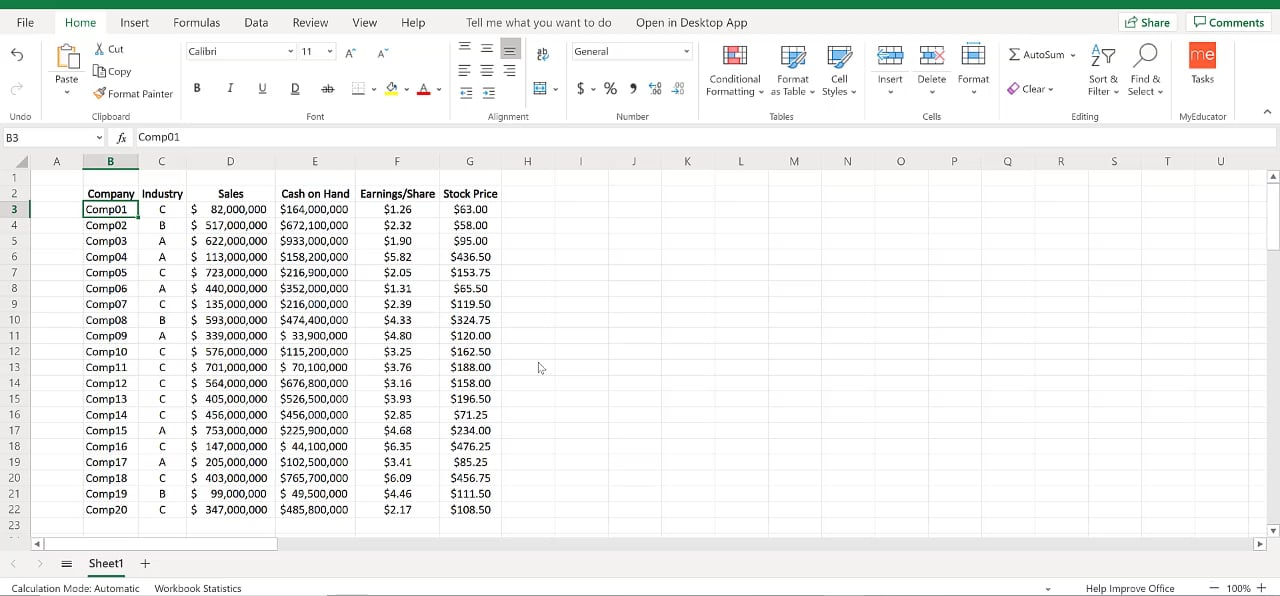The height and width of the screenshot is (596, 1280).
Task: Click Open in Desktop App
Action: point(691,22)
